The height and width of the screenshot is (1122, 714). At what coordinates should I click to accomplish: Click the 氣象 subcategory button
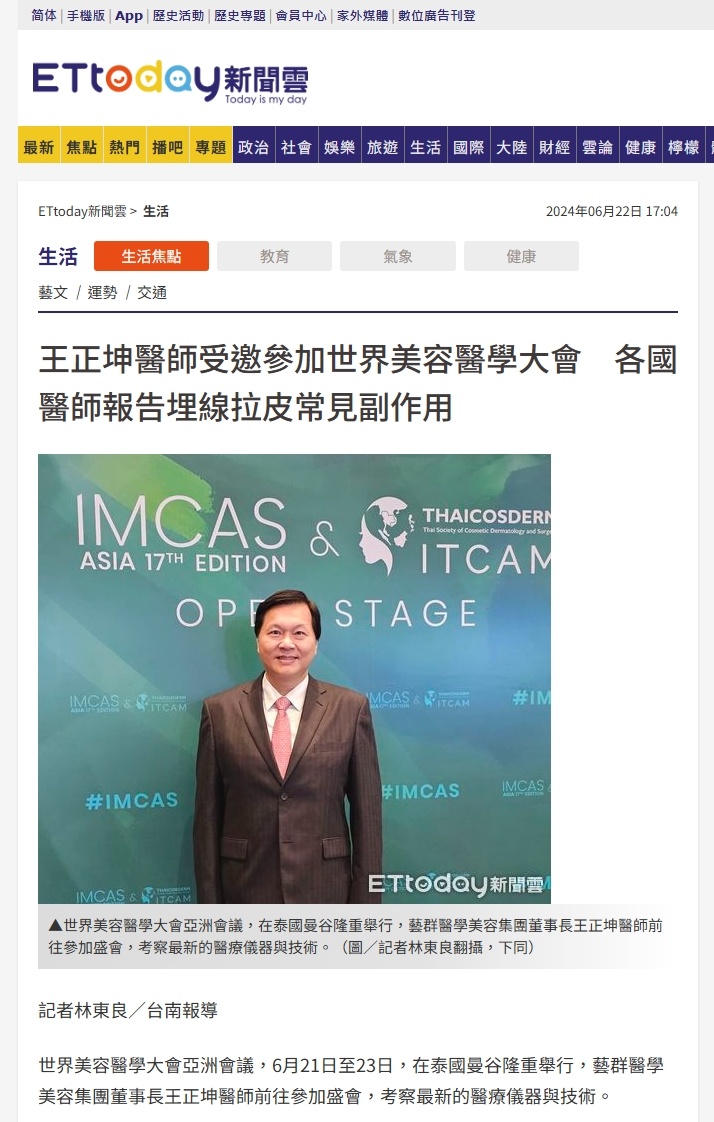pyautogui.click(x=397, y=256)
